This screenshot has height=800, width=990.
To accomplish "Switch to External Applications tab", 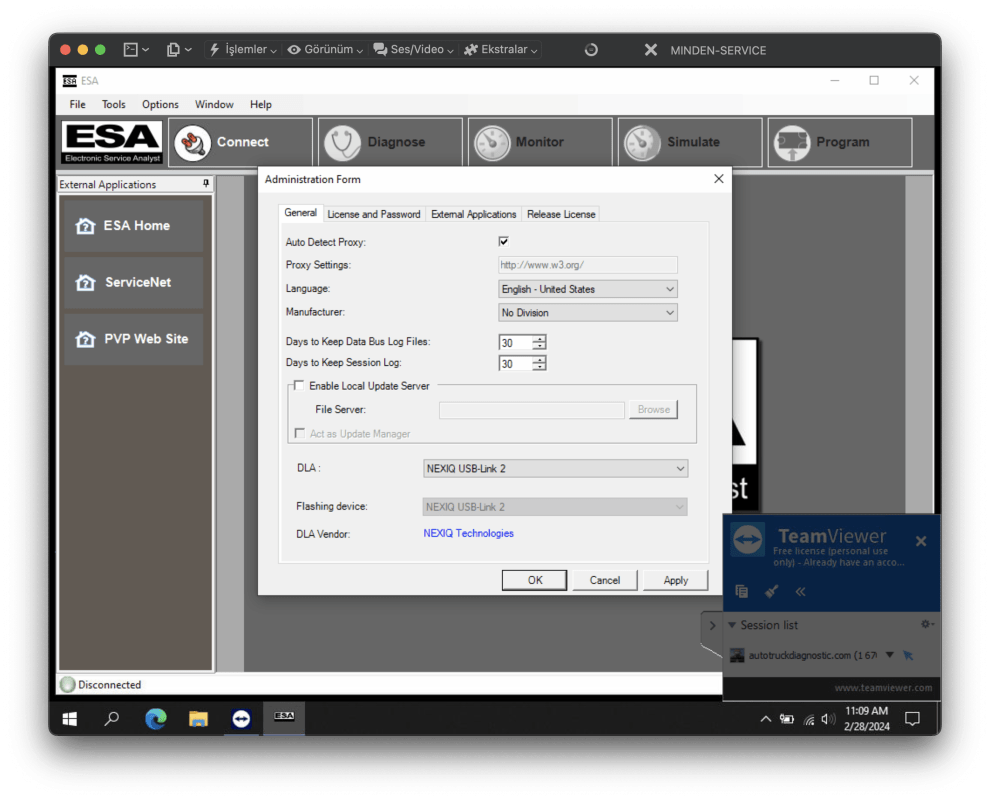I will (474, 215).
